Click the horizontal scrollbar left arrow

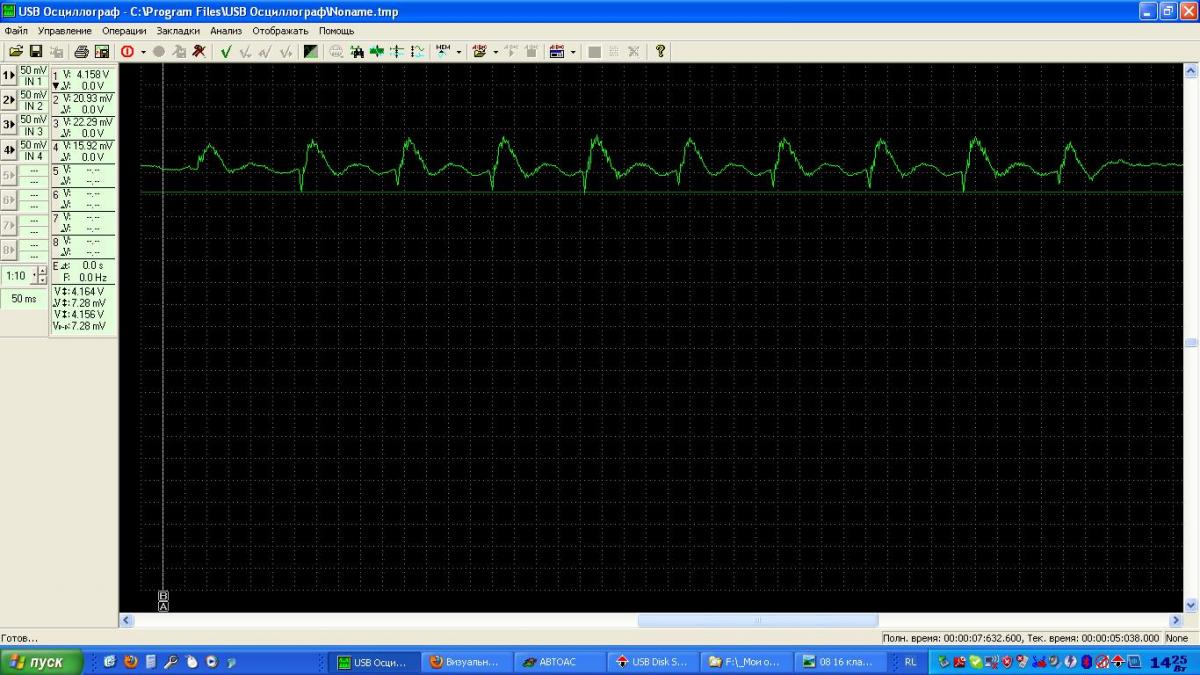(x=126, y=620)
